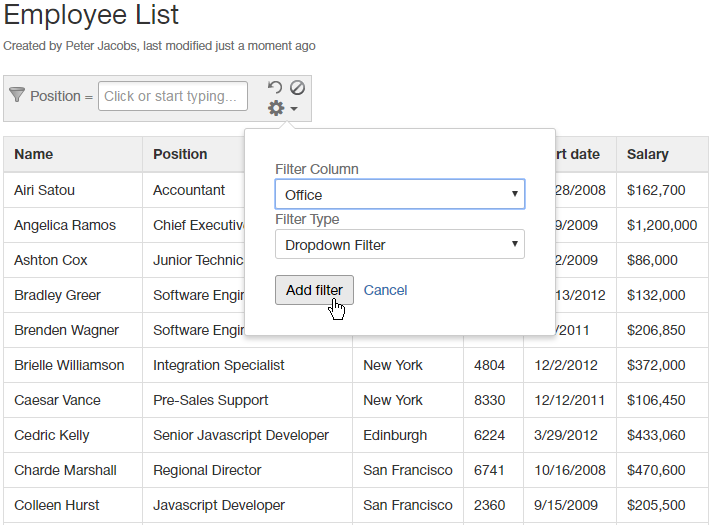
Task: Click Cedric Kelly's $433,060 salary cell
Action: click(656, 435)
